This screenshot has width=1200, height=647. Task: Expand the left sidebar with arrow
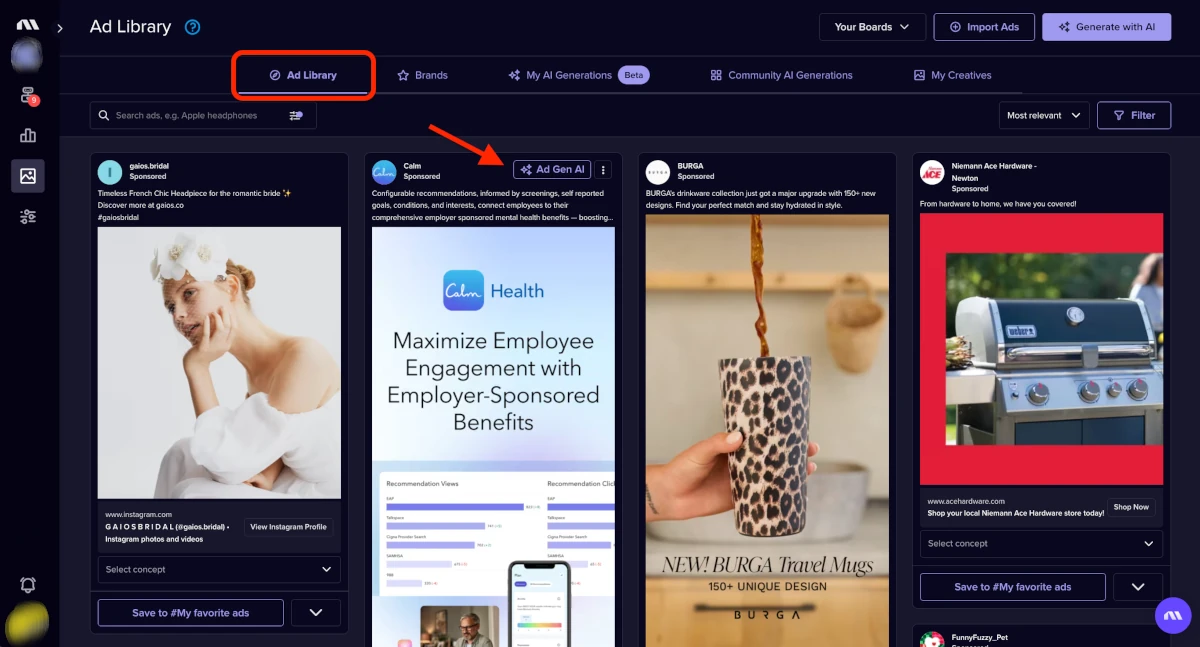click(x=60, y=28)
